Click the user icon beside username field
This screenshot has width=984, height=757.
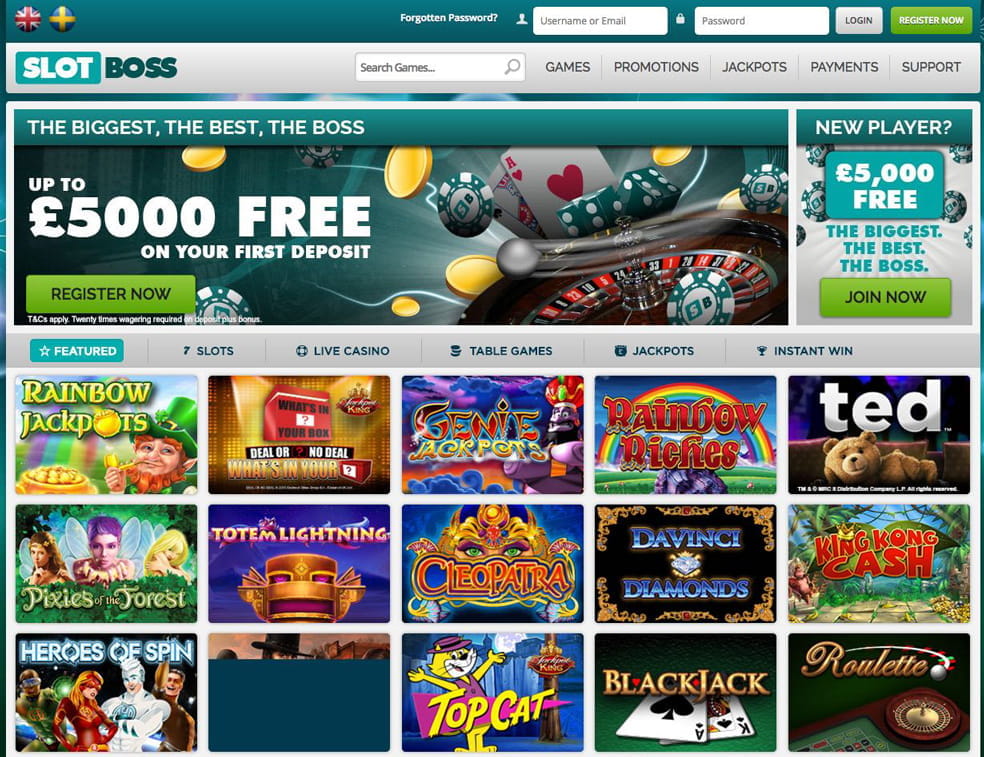[x=521, y=19]
